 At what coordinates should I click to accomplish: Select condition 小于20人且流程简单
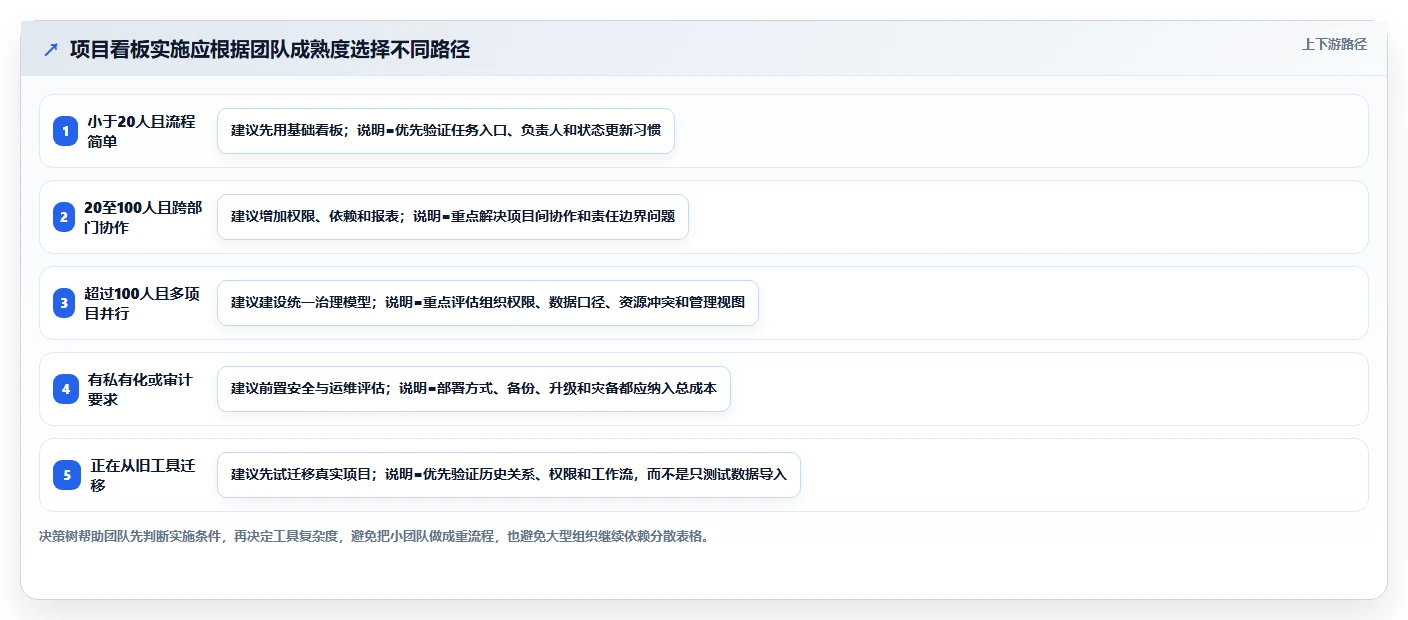click(x=141, y=131)
